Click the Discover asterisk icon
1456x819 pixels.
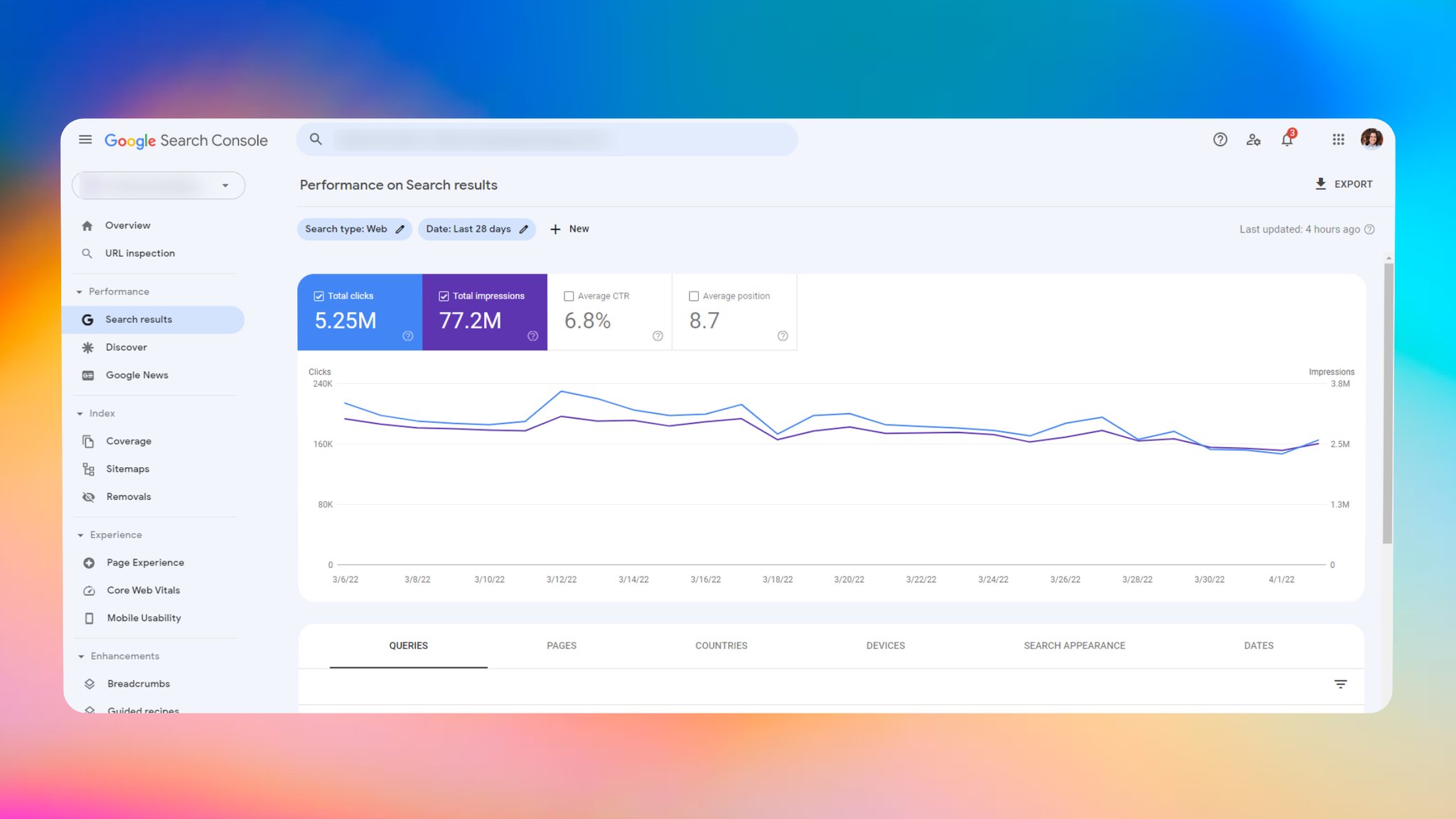tap(87, 348)
